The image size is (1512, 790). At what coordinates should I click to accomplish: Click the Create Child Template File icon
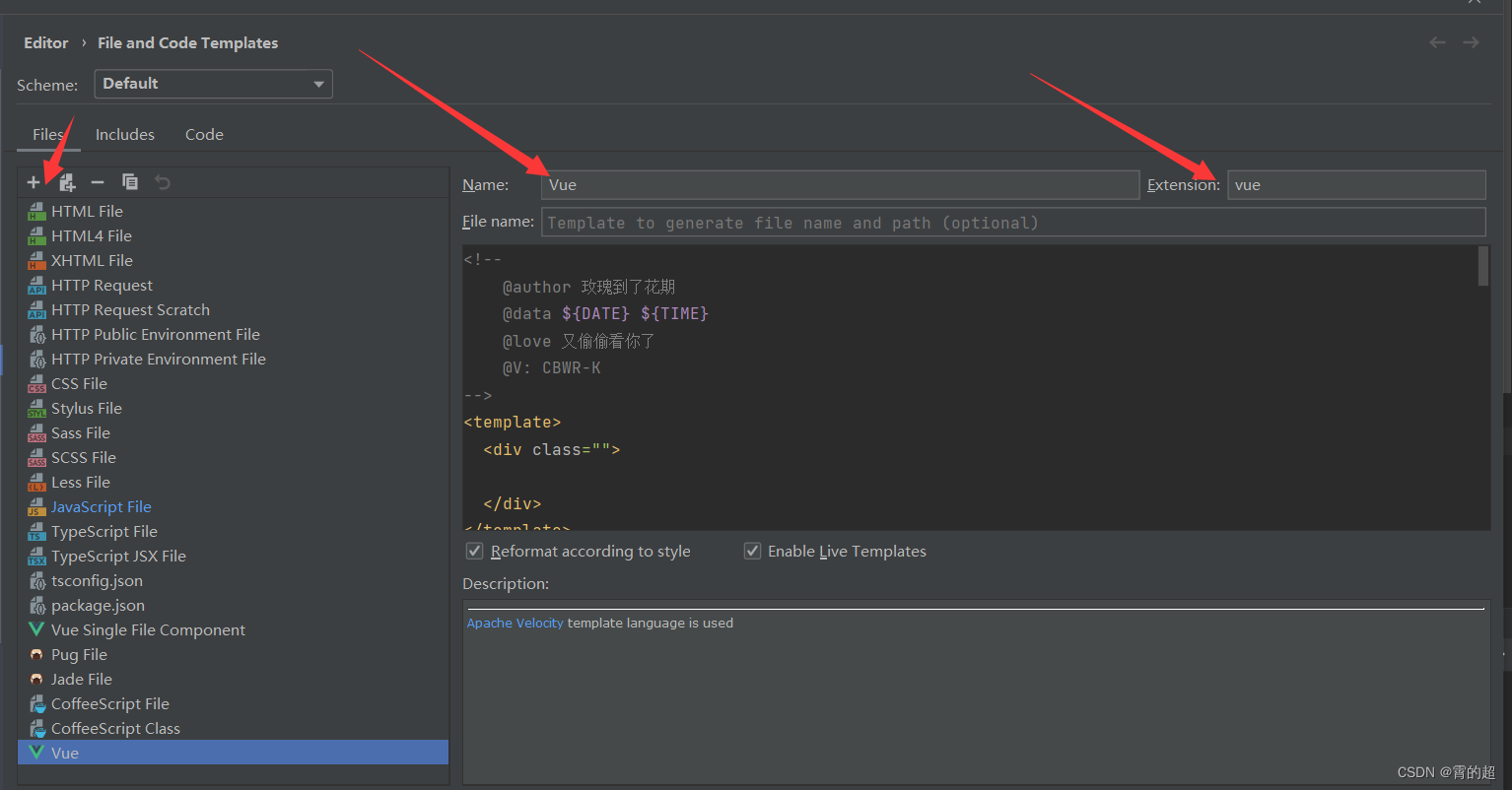(x=66, y=182)
